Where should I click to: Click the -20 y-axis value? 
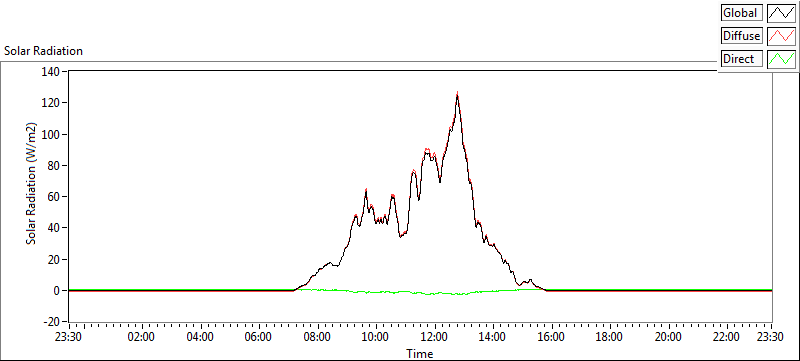(x=52, y=322)
